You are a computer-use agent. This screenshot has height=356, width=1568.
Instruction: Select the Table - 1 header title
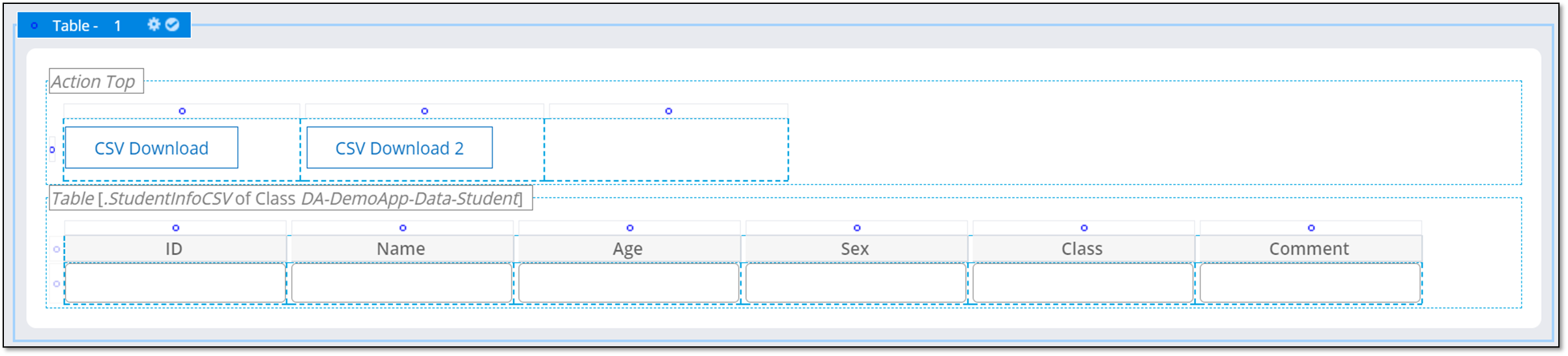pos(87,25)
